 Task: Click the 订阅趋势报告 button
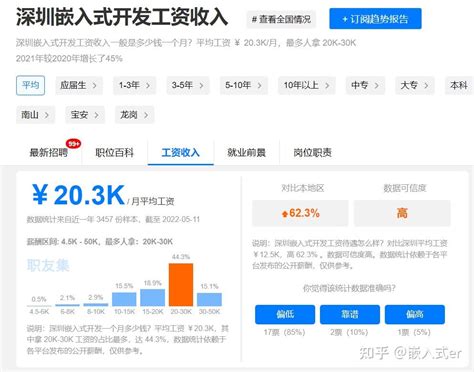(375, 19)
